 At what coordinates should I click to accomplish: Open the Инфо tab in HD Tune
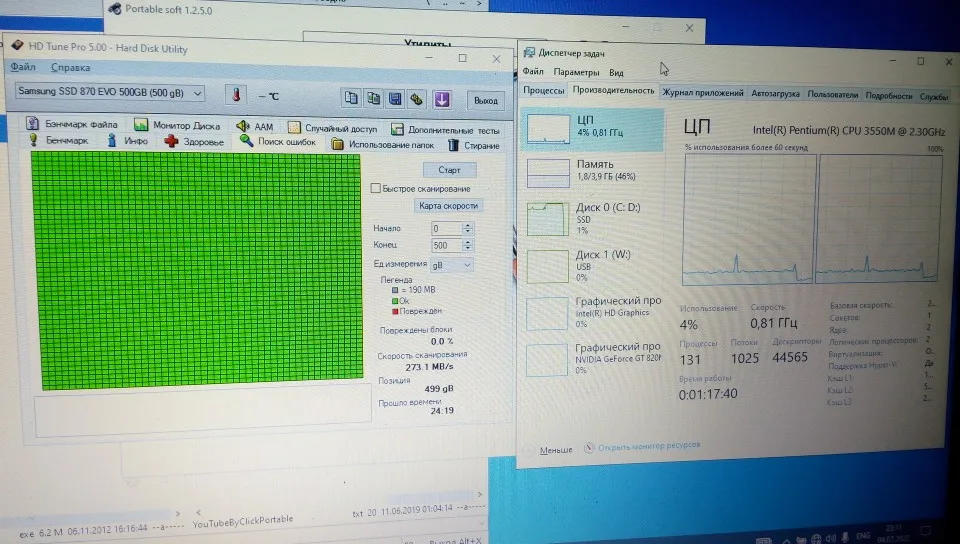(127, 141)
